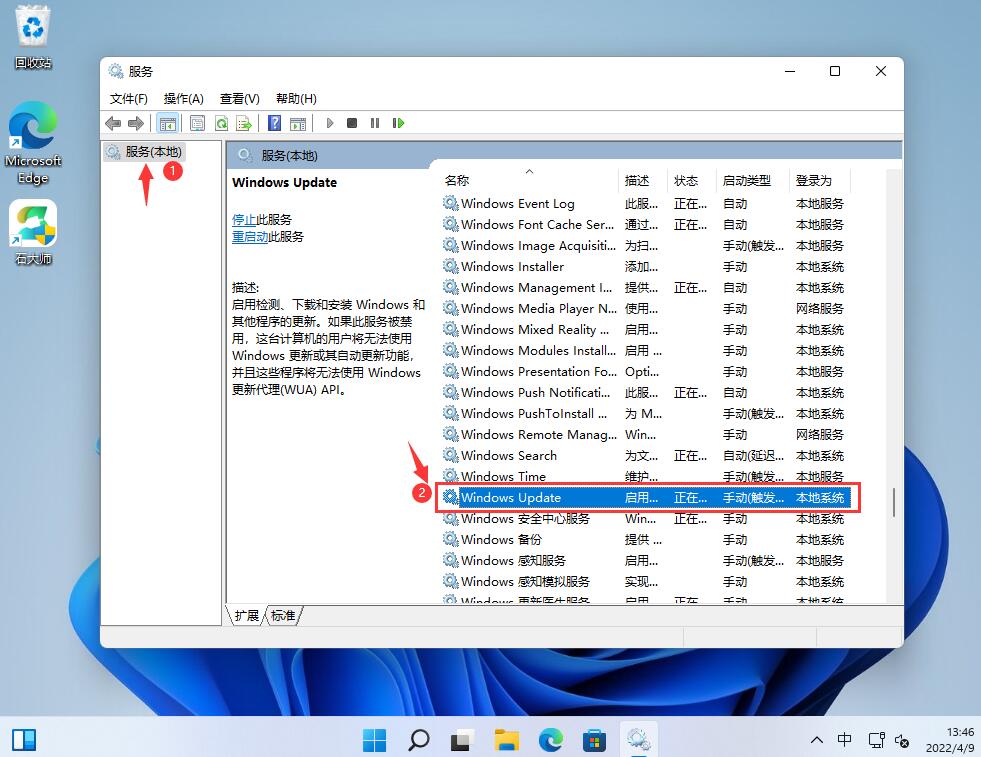Image resolution: width=981 pixels, height=757 pixels.
Task: Refresh the services list with the refresh icon
Action: (221, 122)
